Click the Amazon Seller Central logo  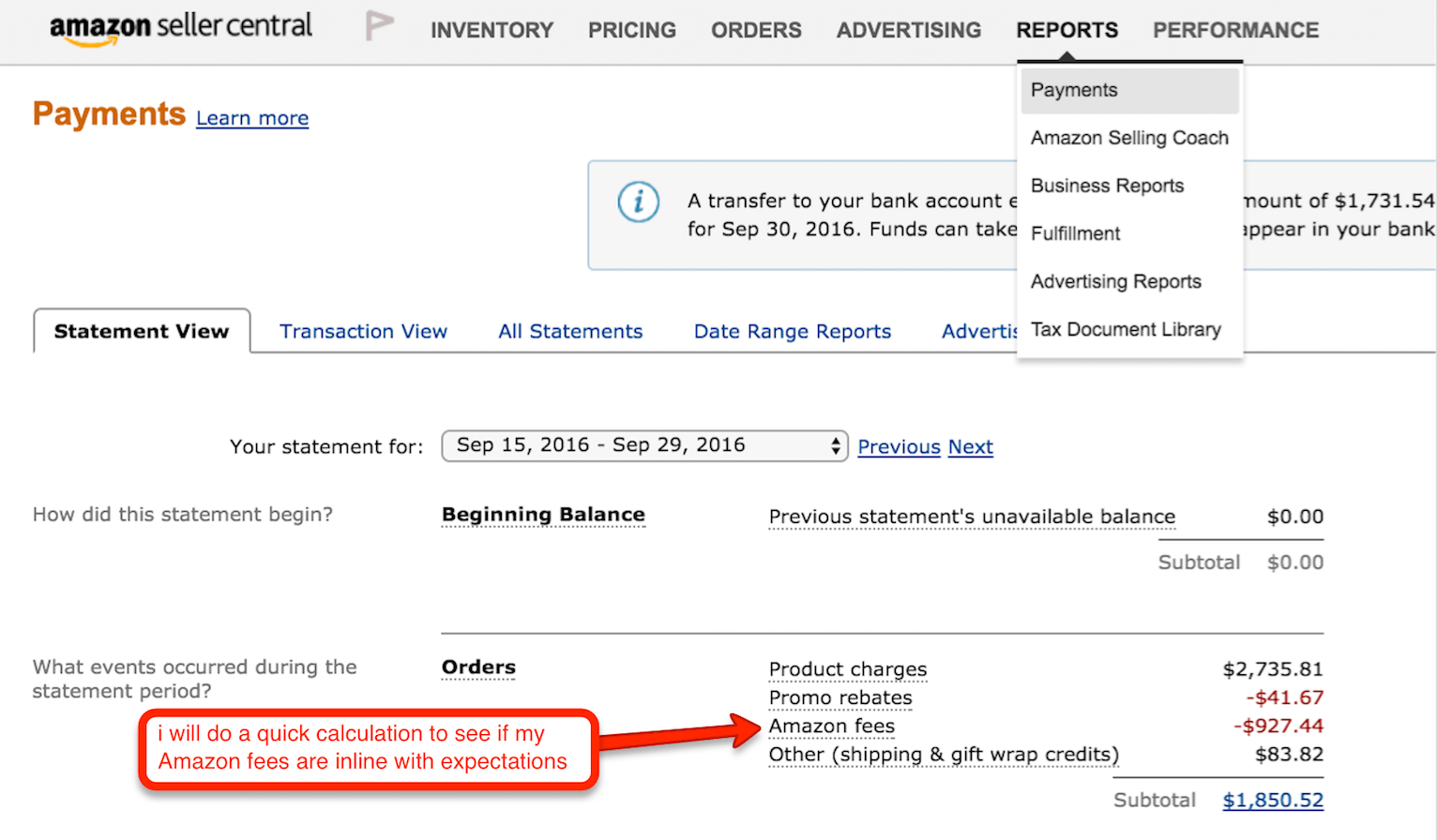[181, 28]
